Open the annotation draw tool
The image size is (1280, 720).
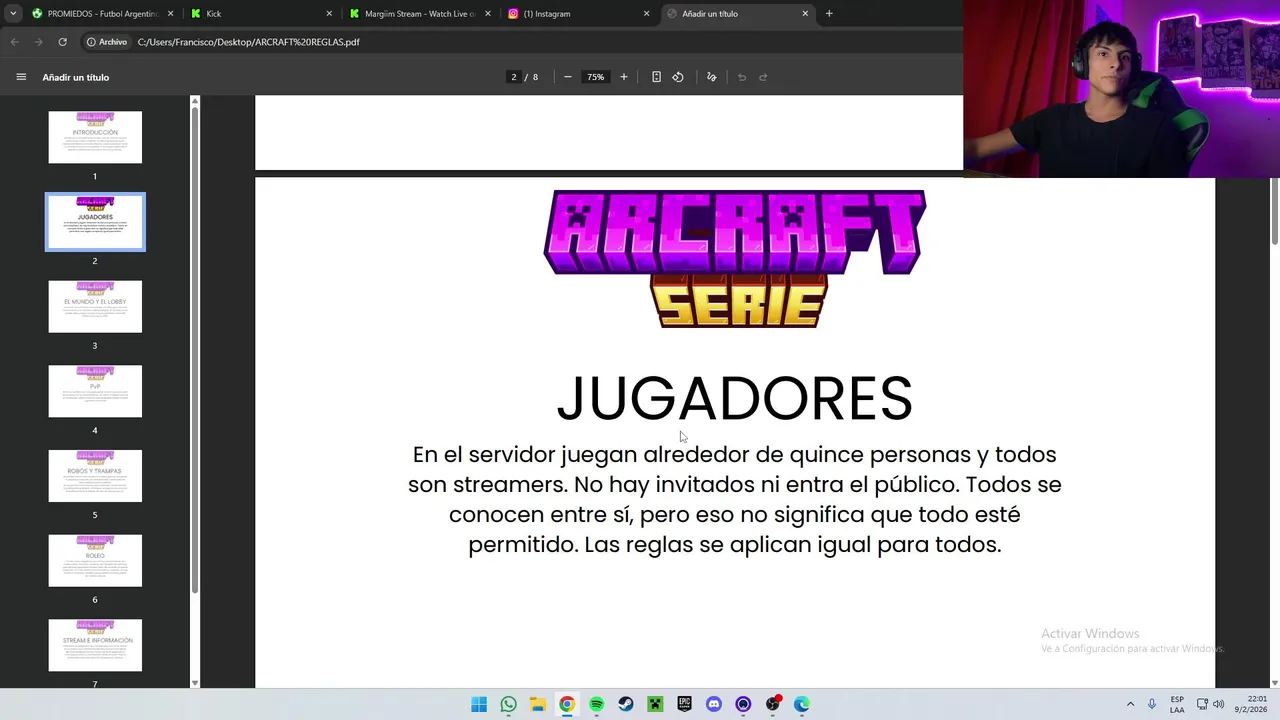712,77
